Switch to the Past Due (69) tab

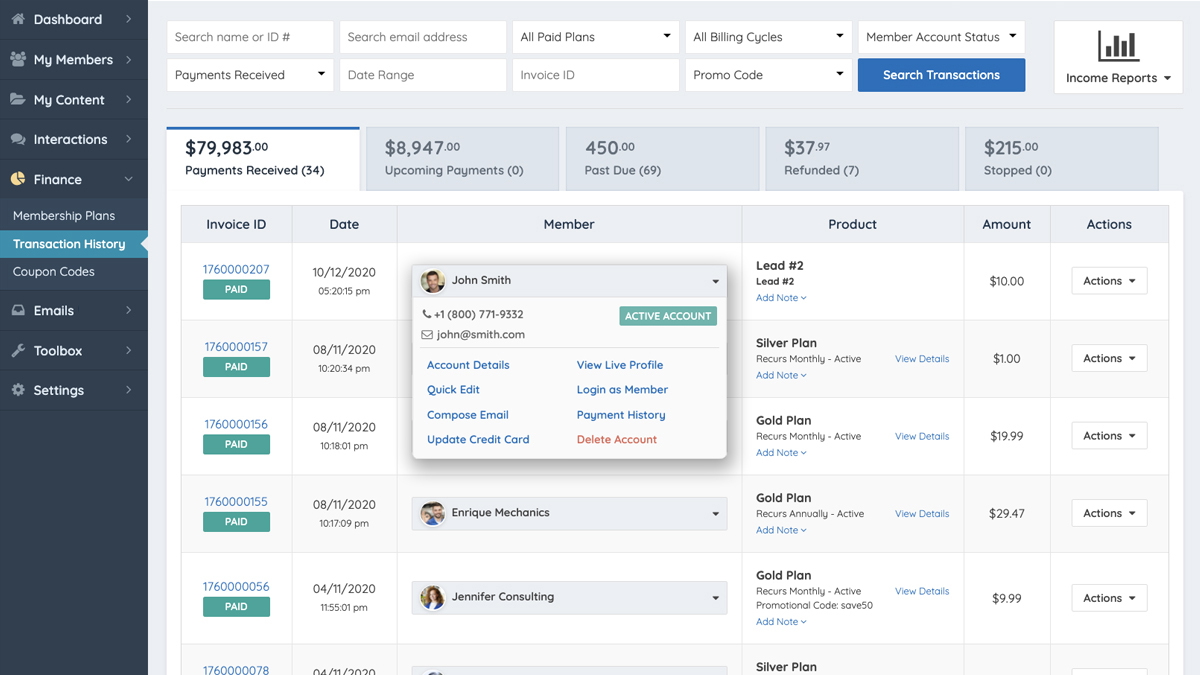click(662, 158)
